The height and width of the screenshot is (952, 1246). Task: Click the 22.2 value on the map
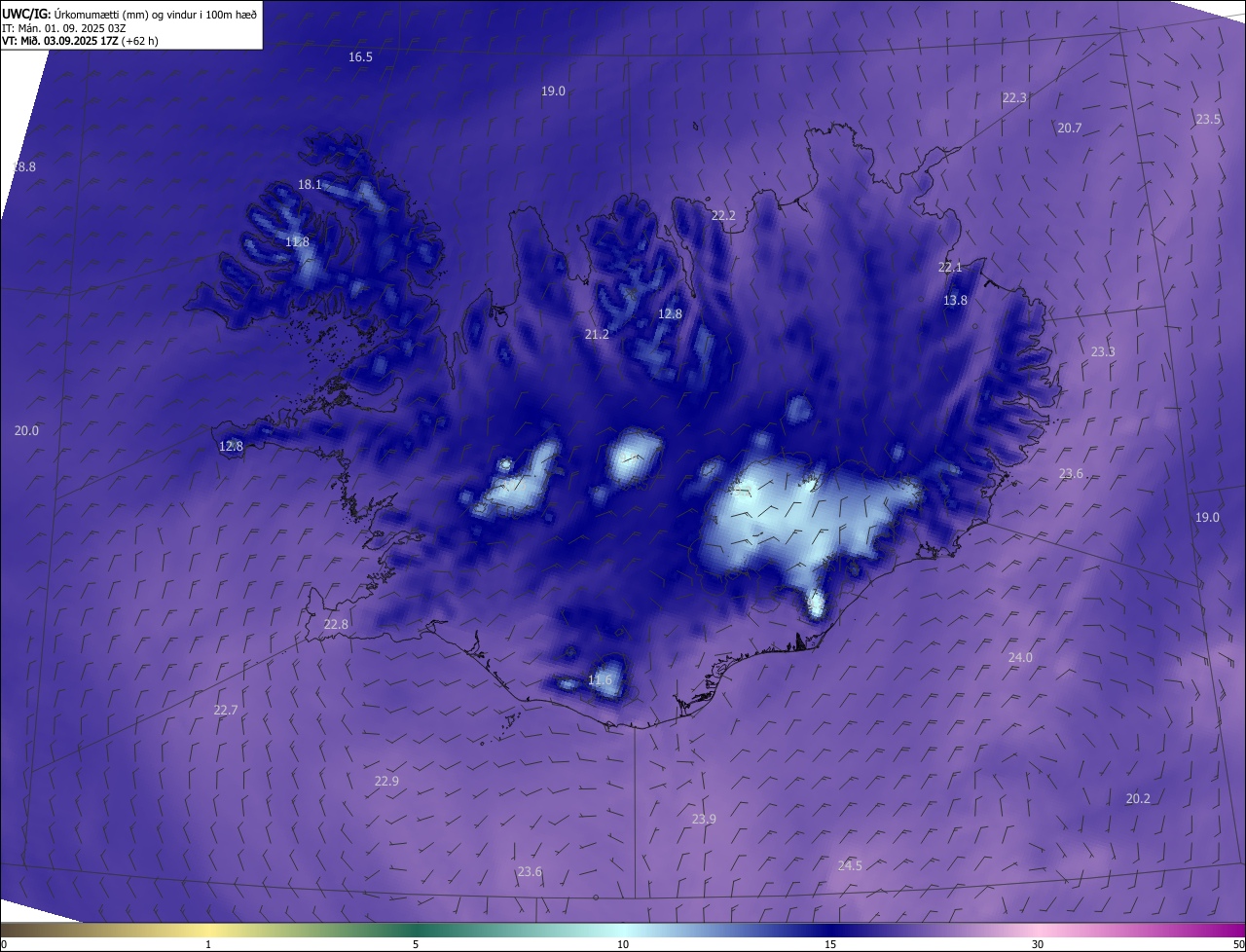click(723, 216)
